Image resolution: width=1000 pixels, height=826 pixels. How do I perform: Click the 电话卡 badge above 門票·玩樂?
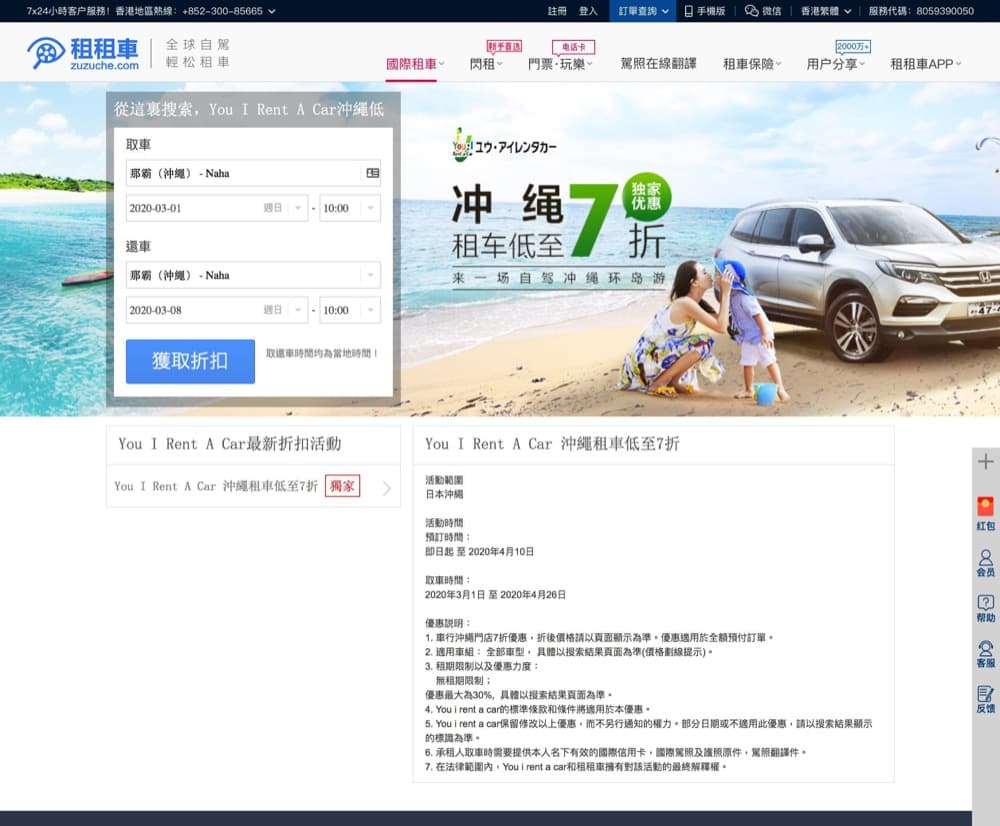pyautogui.click(x=573, y=47)
